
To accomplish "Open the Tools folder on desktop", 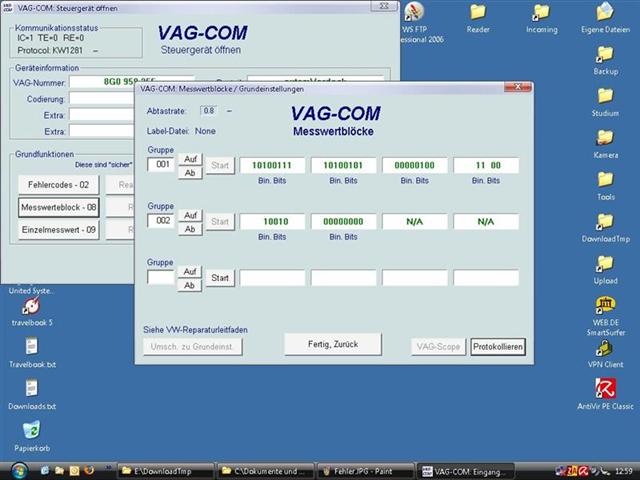I will coord(605,180).
